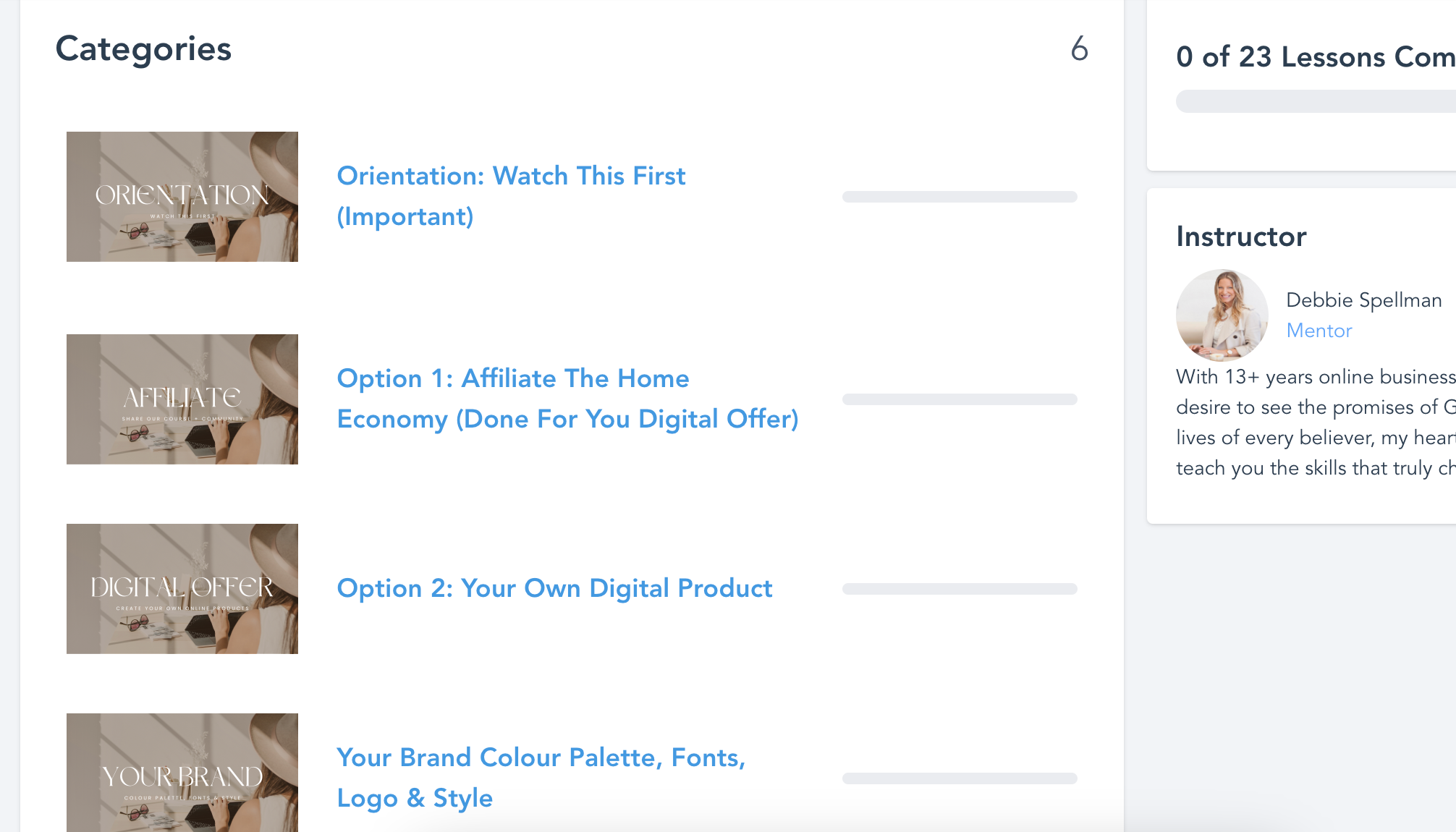Click the Digital Product category progress bar

tap(960, 589)
